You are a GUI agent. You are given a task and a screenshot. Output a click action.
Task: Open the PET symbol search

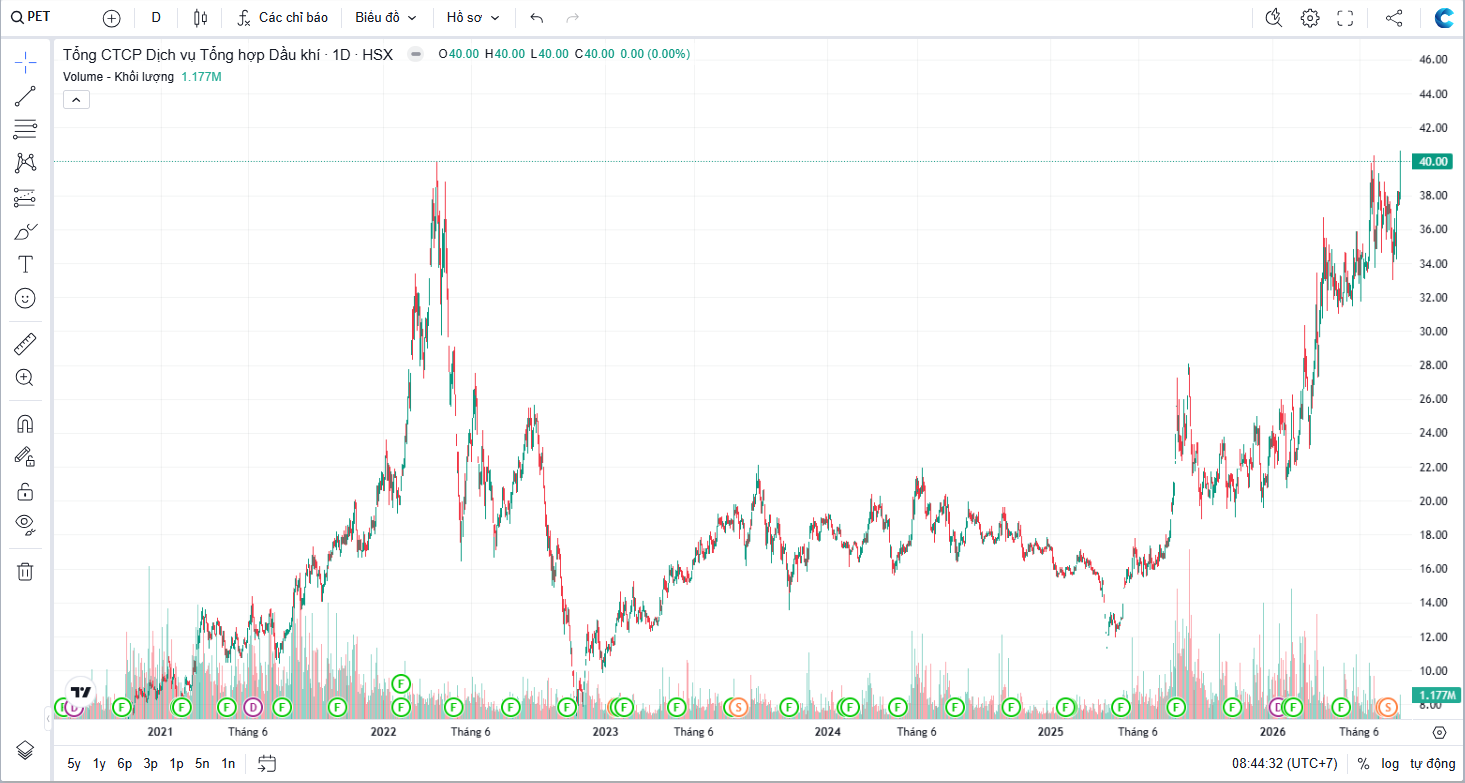[x=30, y=18]
